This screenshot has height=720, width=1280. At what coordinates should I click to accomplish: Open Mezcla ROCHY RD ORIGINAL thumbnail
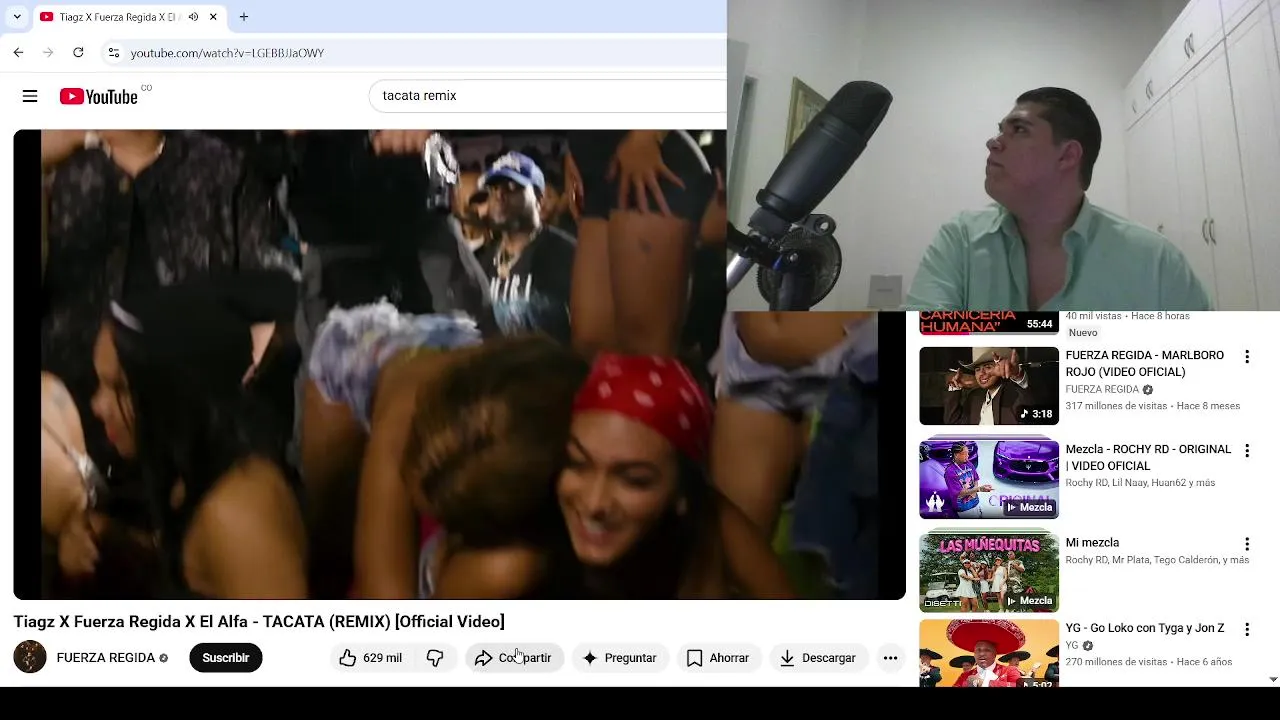[x=989, y=480]
